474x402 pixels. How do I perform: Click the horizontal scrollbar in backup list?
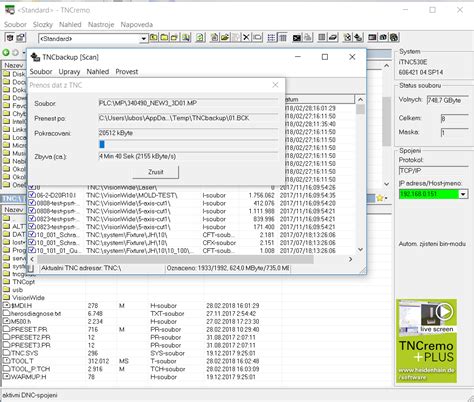tap(175, 259)
